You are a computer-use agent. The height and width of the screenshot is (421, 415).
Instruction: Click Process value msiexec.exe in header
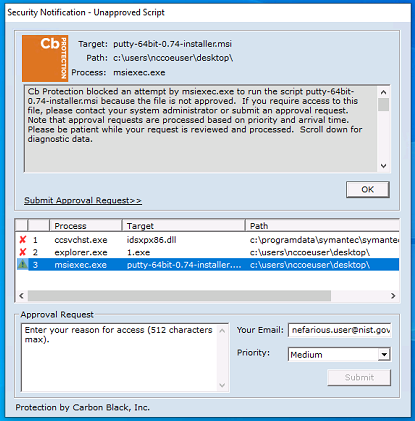(x=139, y=73)
